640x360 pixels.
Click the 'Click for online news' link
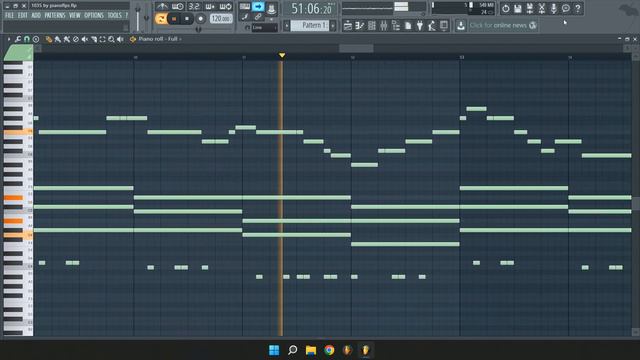498,26
